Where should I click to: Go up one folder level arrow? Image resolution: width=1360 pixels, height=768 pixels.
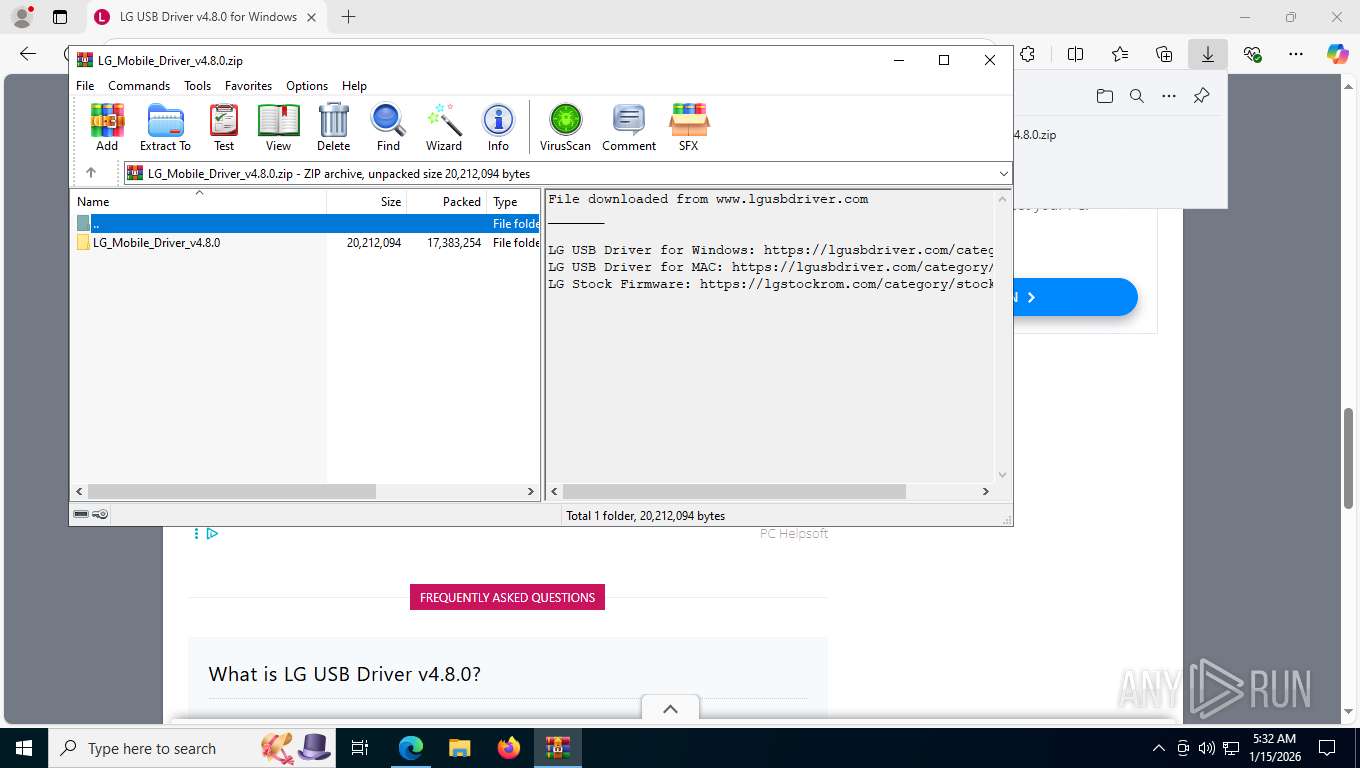pos(91,173)
